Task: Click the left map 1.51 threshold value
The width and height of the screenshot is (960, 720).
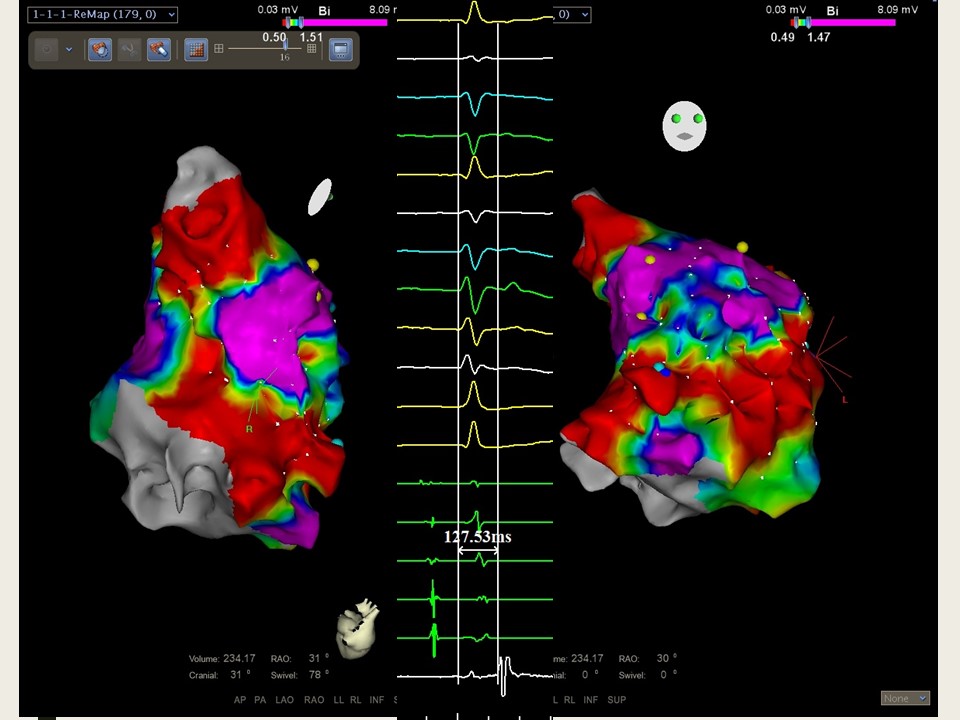Action: 311,37
